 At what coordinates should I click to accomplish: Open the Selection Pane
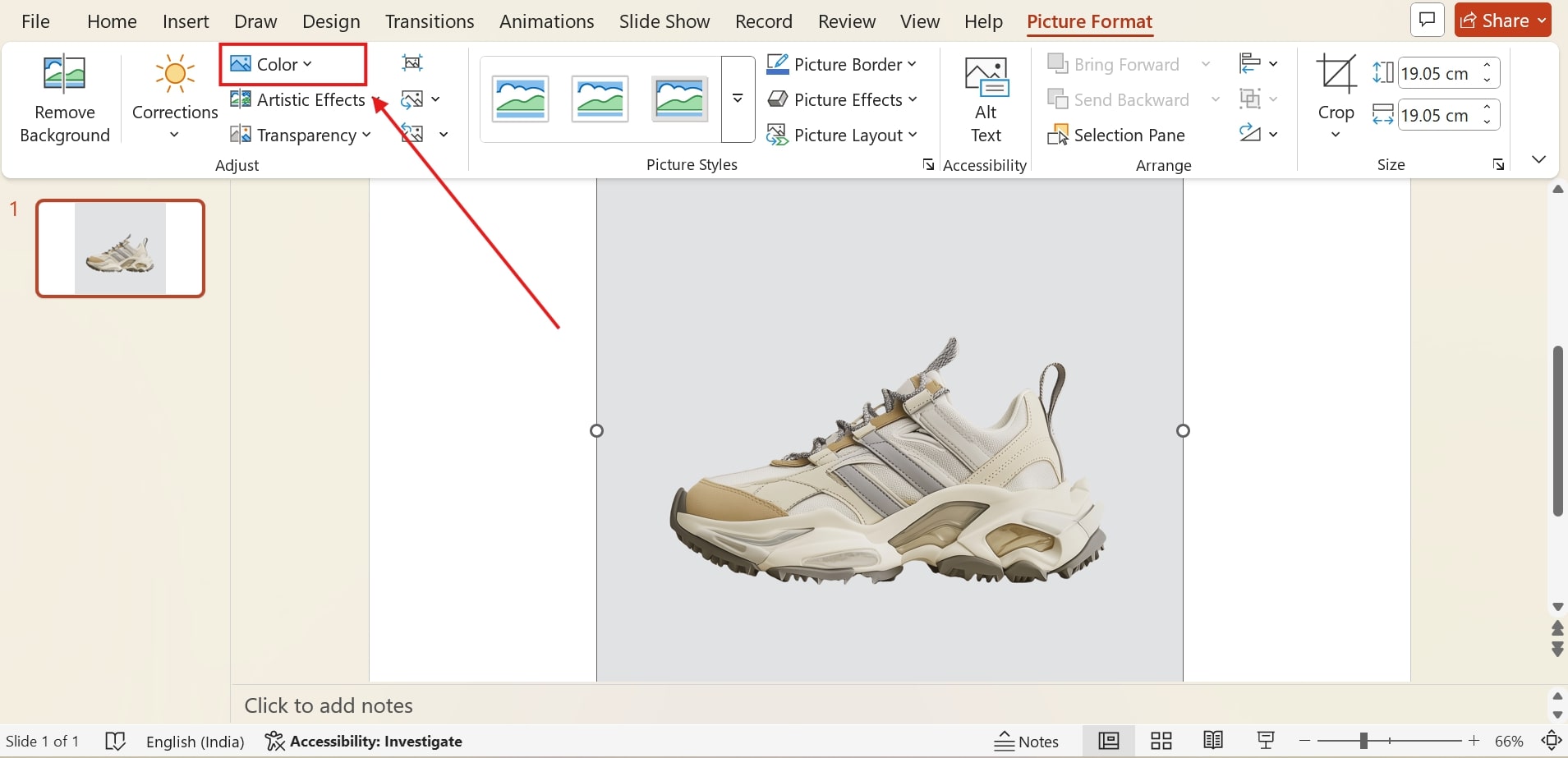tap(1116, 135)
